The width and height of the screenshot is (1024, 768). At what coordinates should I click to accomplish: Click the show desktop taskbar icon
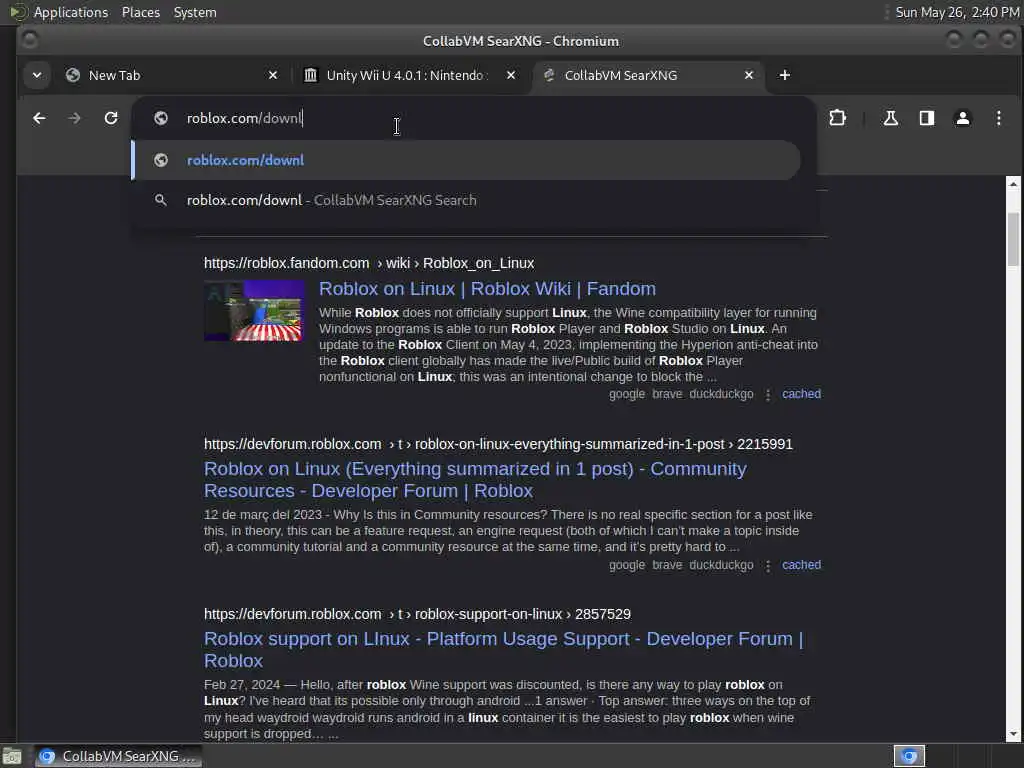[12, 756]
